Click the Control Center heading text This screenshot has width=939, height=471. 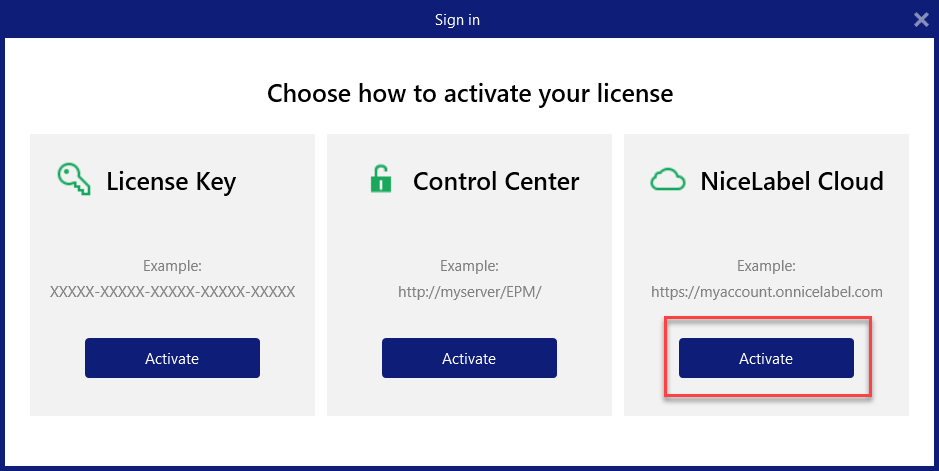[496, 181]
